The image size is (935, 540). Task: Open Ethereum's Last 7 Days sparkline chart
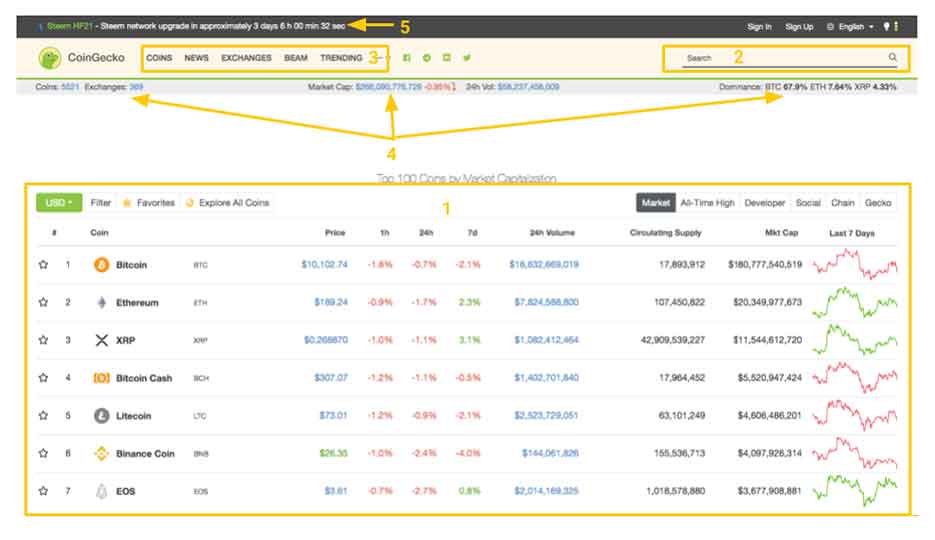(854, 302)
